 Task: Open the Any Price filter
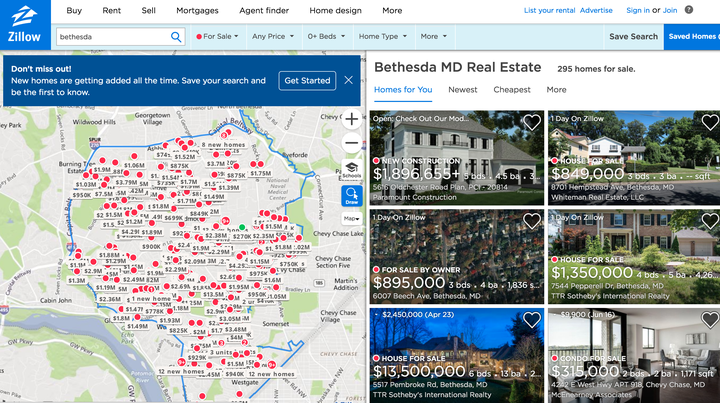pos(273,36)
